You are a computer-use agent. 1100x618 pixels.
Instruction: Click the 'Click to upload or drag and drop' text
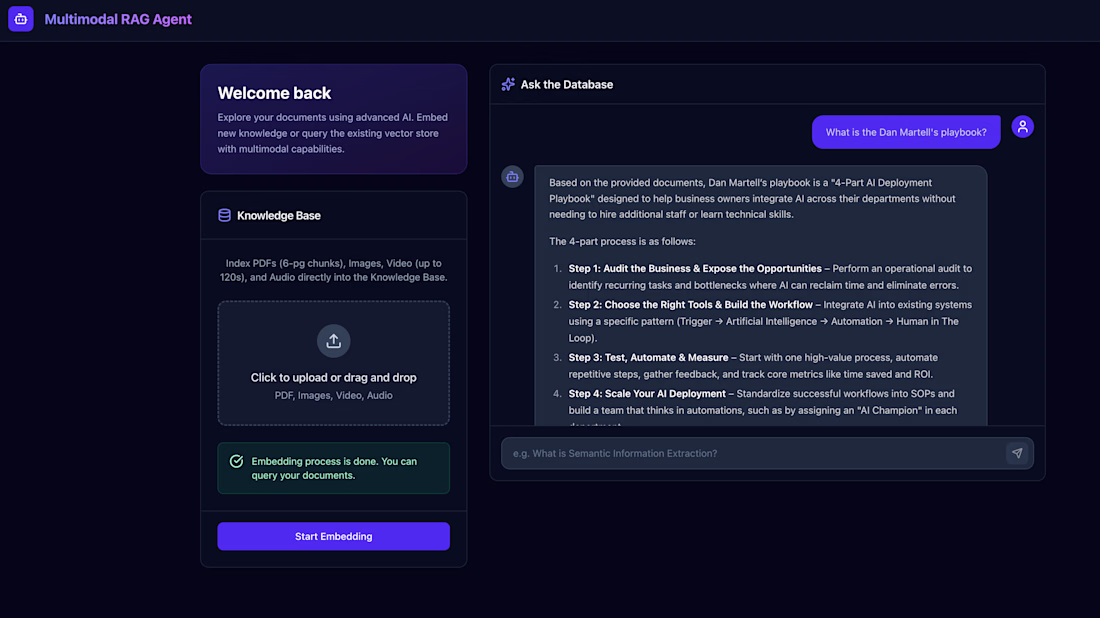(333, 377)
